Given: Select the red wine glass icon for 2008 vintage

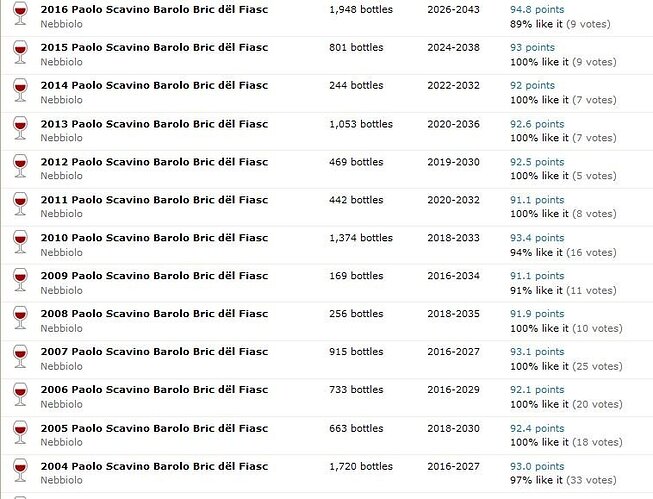Looking at the screenshot, I should coord(20,318).
